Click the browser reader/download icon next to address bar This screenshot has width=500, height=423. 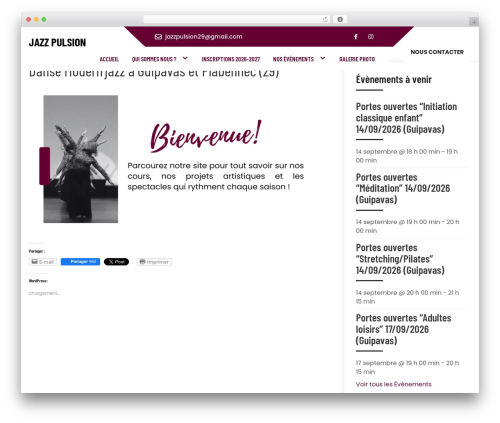(340, 19)
